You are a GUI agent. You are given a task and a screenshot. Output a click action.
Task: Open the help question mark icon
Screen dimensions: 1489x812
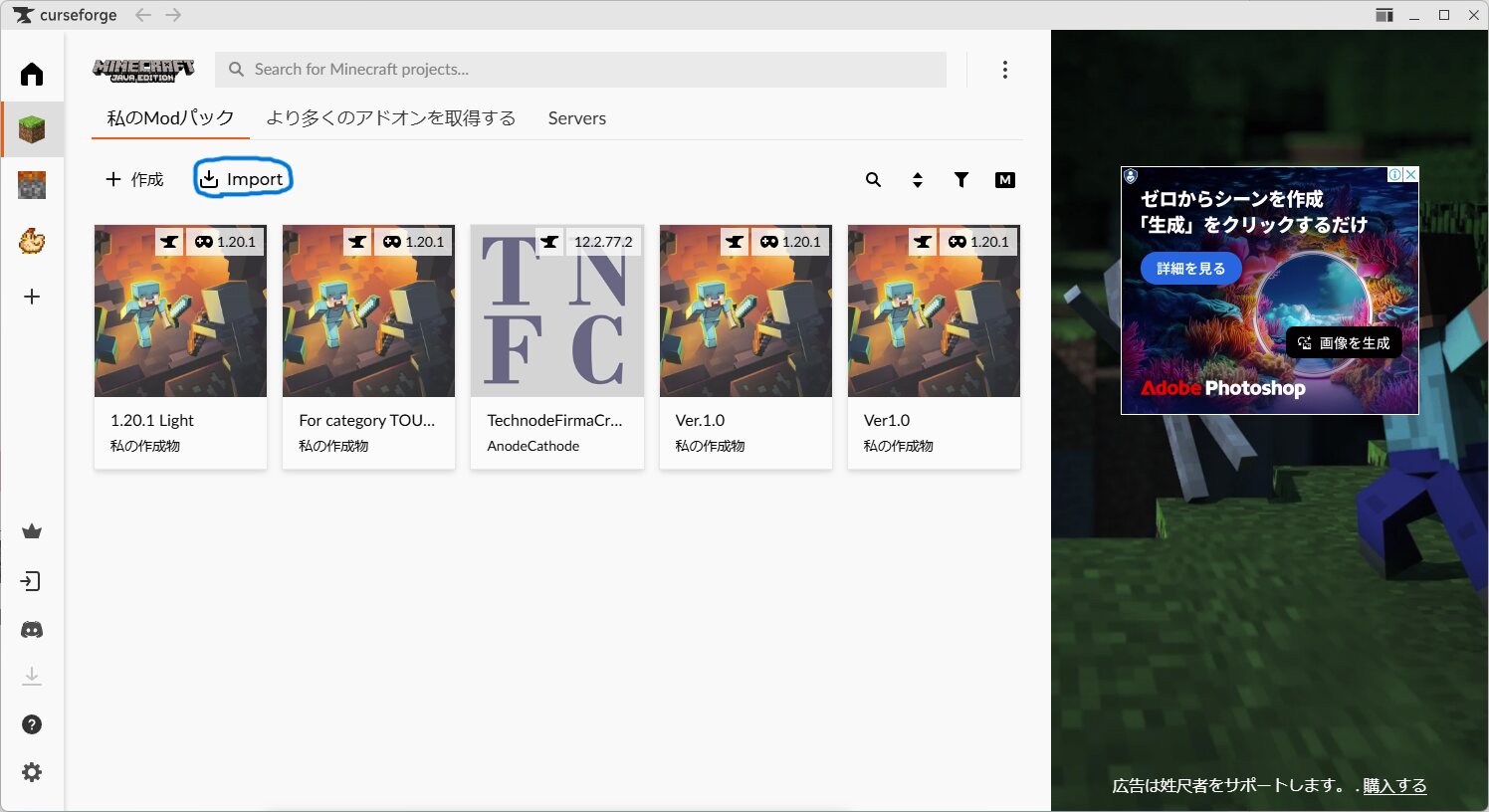(x=32, y=724)
